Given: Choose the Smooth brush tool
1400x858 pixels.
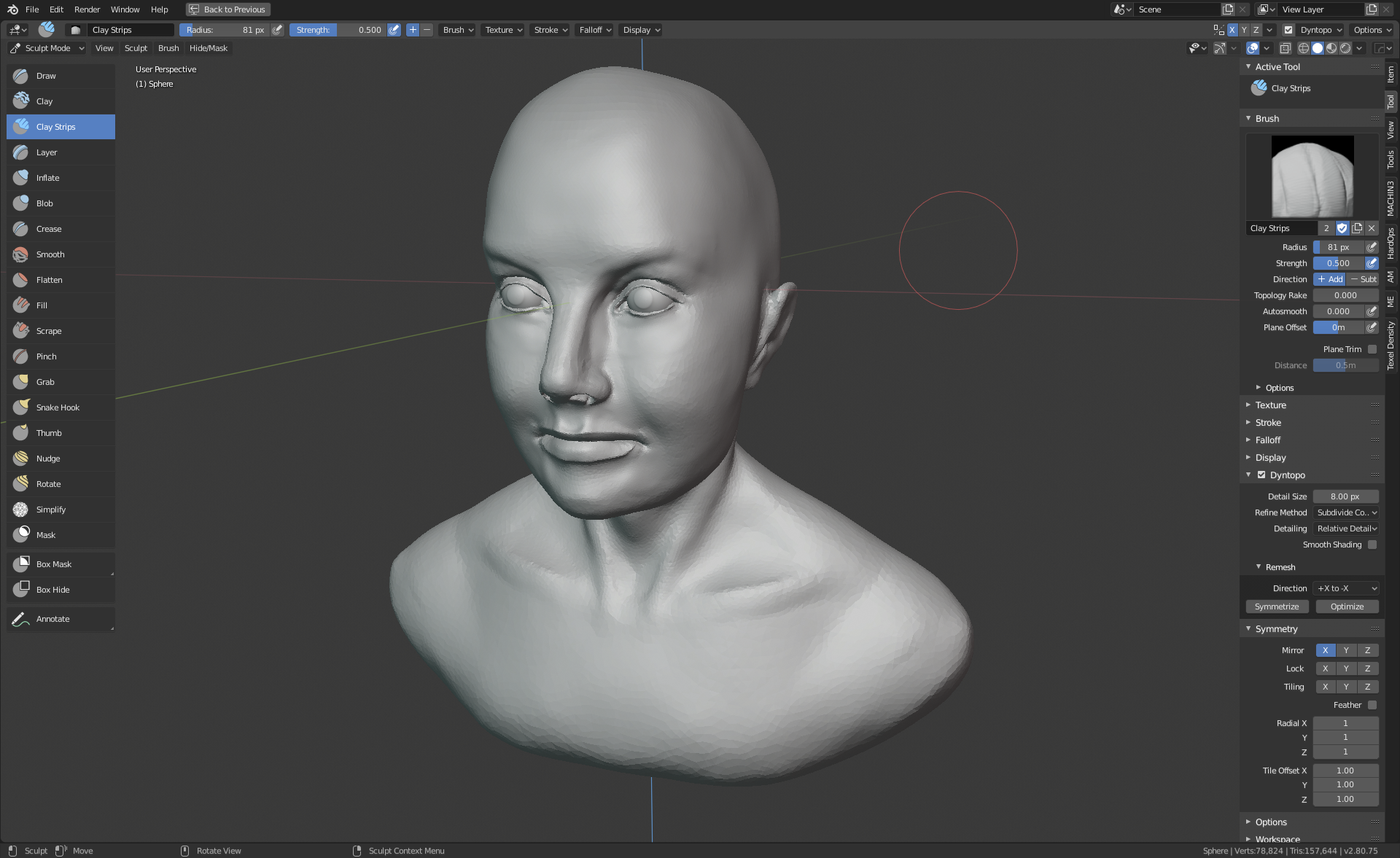Looking at the screenshot, I should [50, 254].
